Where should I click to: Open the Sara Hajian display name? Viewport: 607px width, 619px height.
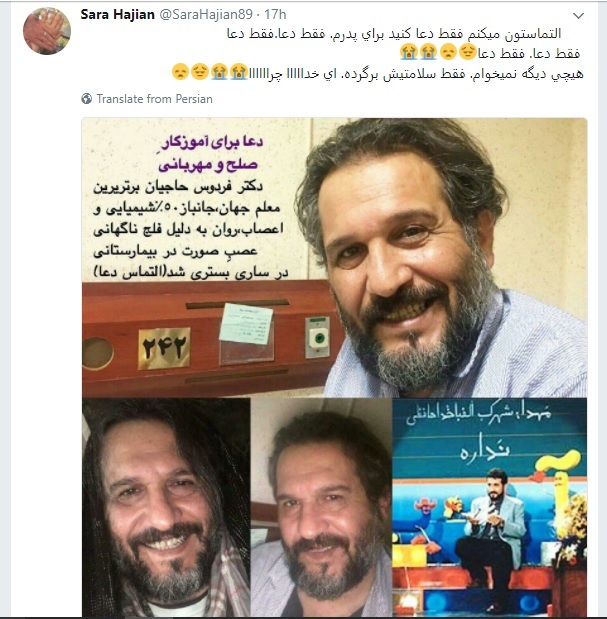117,15
